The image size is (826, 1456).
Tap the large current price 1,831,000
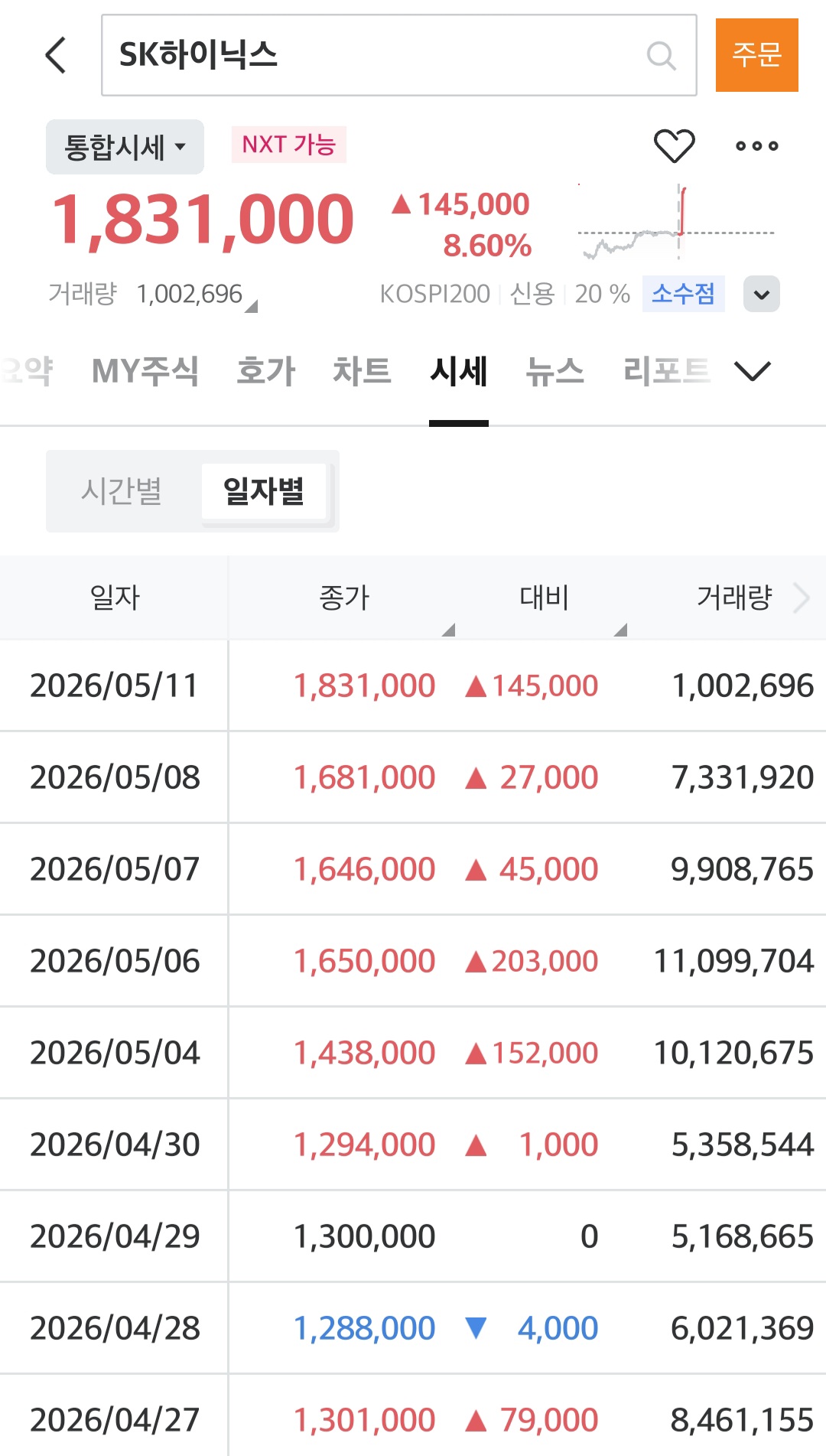(x=203, y=220)
